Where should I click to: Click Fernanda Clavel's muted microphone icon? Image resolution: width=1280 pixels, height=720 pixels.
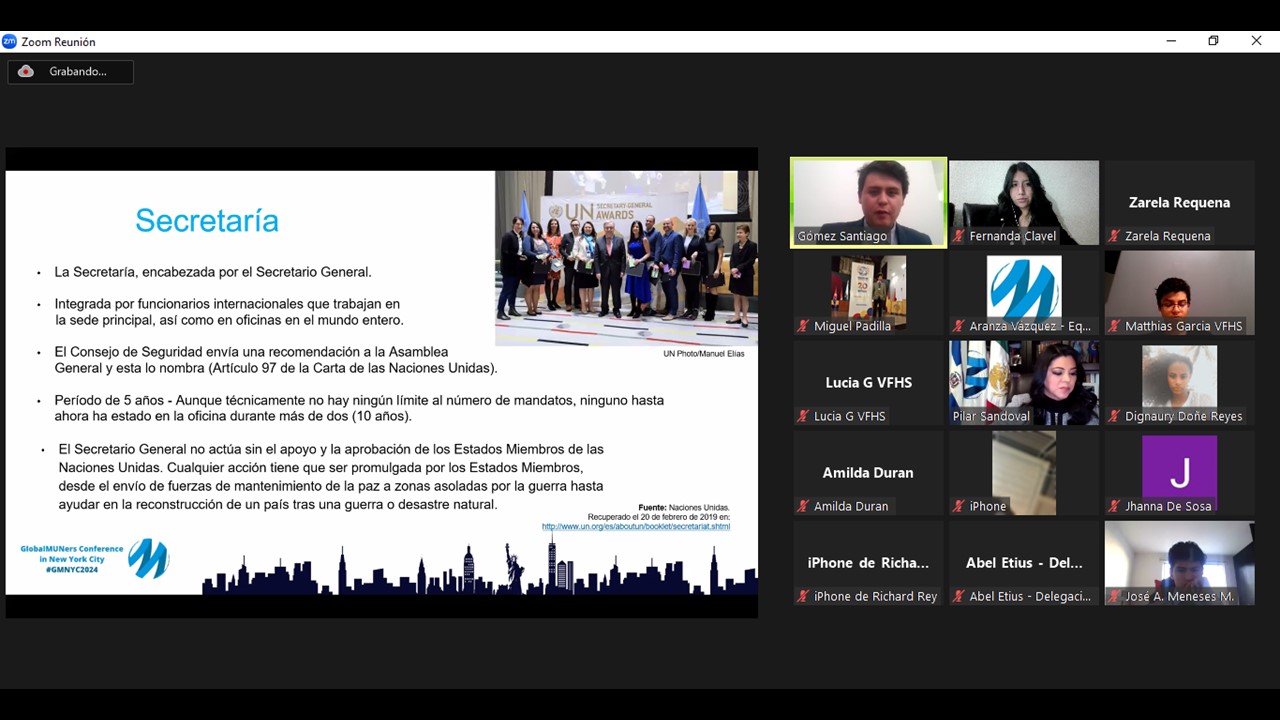click(959, 237)
